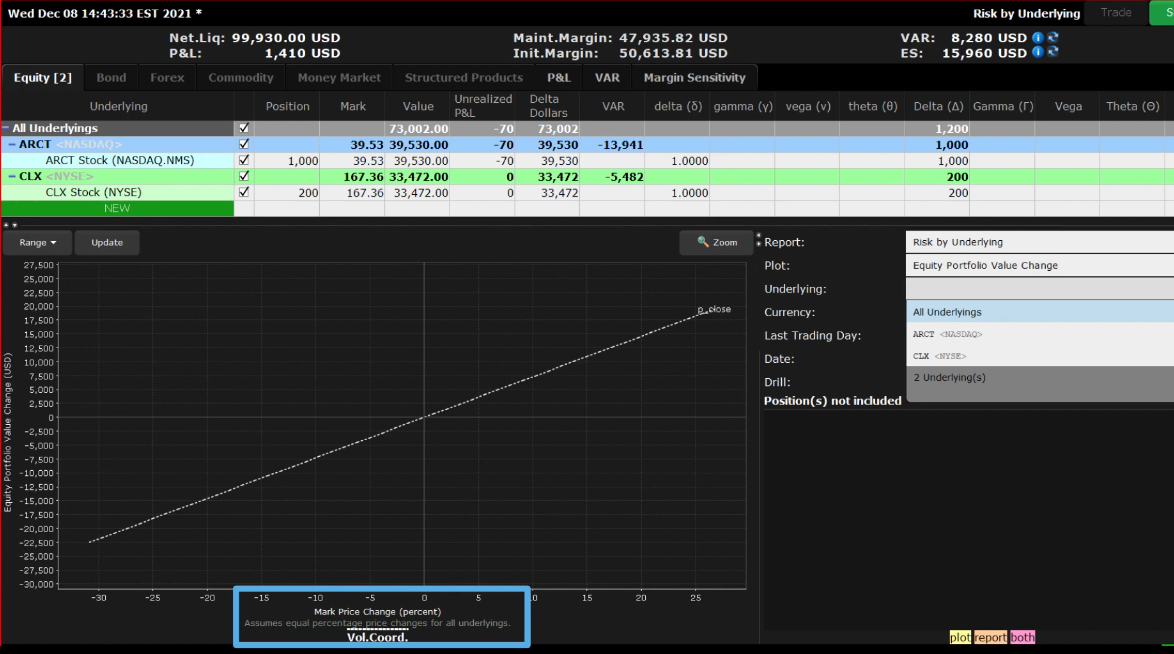Collapse the All Underlyings row
The width and height of the screenshot is (1174, 654).
coord(6,129)
